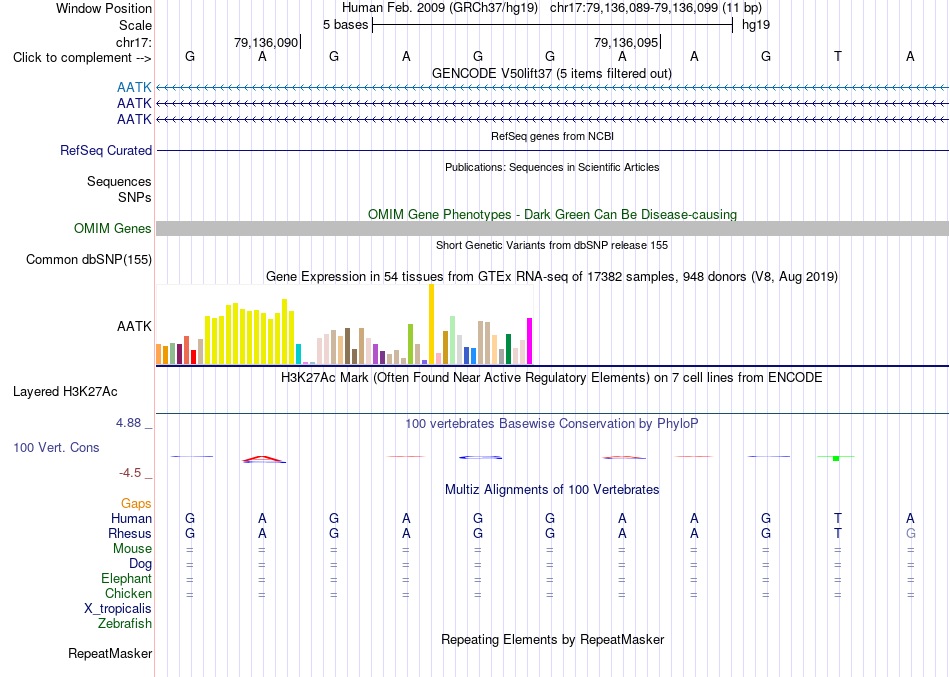Click 'RefSeq genes from NCBI' title
Image resolution: width=950 pixels, height=677 pixels.
click(x=552, y=136)
